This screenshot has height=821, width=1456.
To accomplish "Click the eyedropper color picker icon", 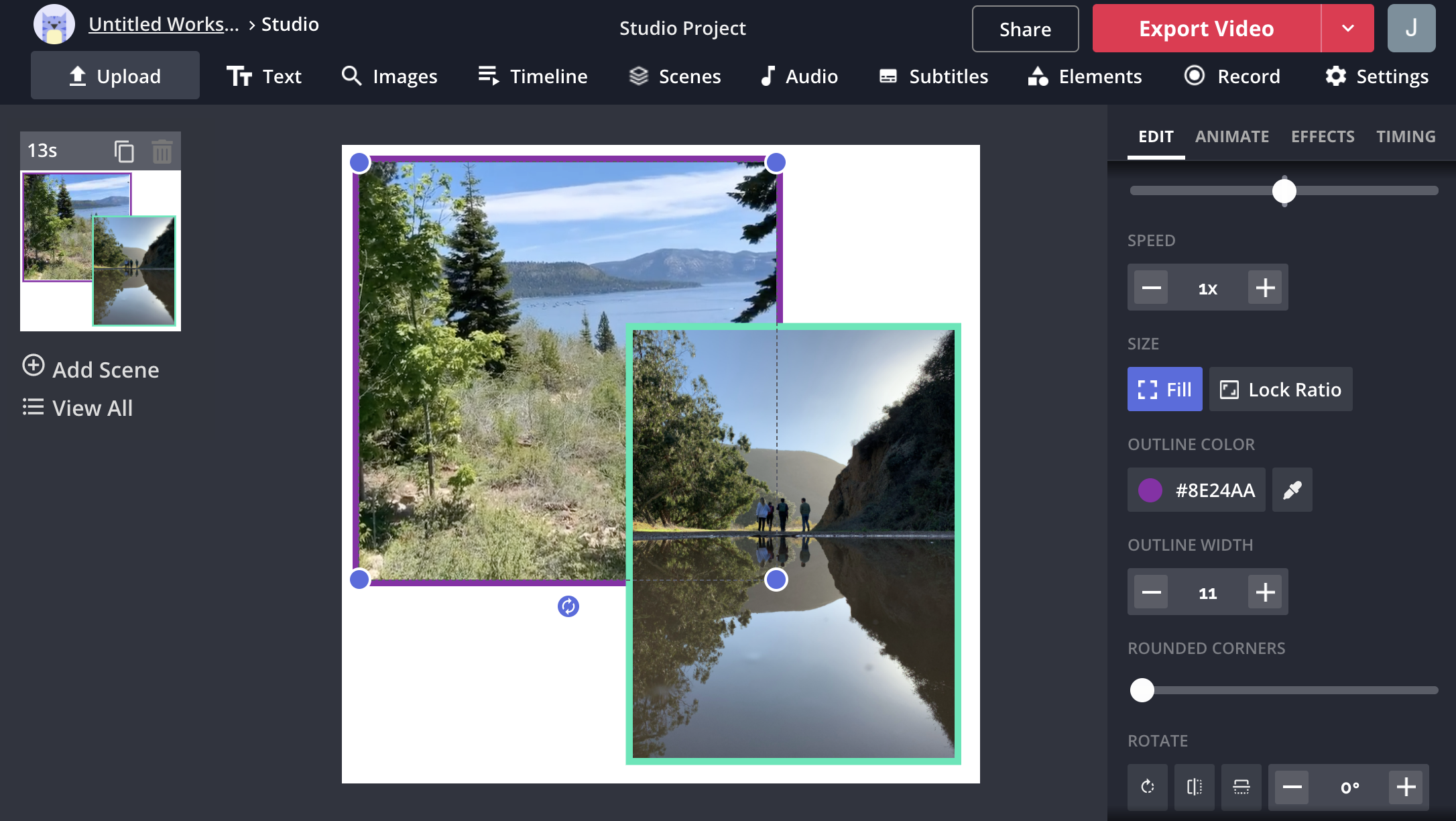I will pos(1292,490).
